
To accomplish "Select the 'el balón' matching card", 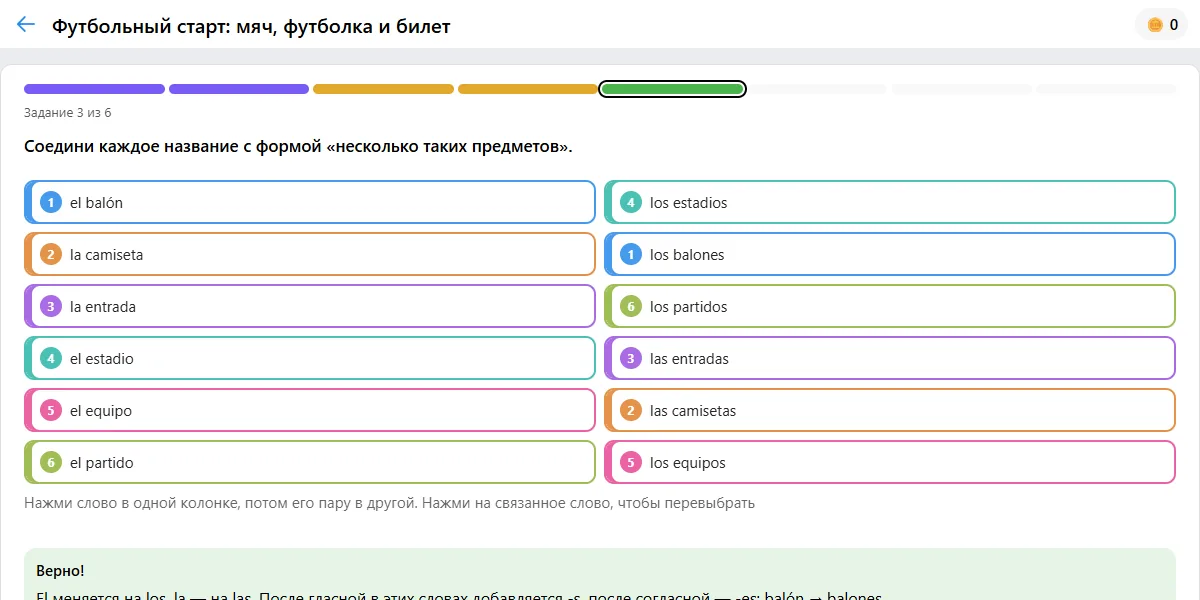I will 310,202.
